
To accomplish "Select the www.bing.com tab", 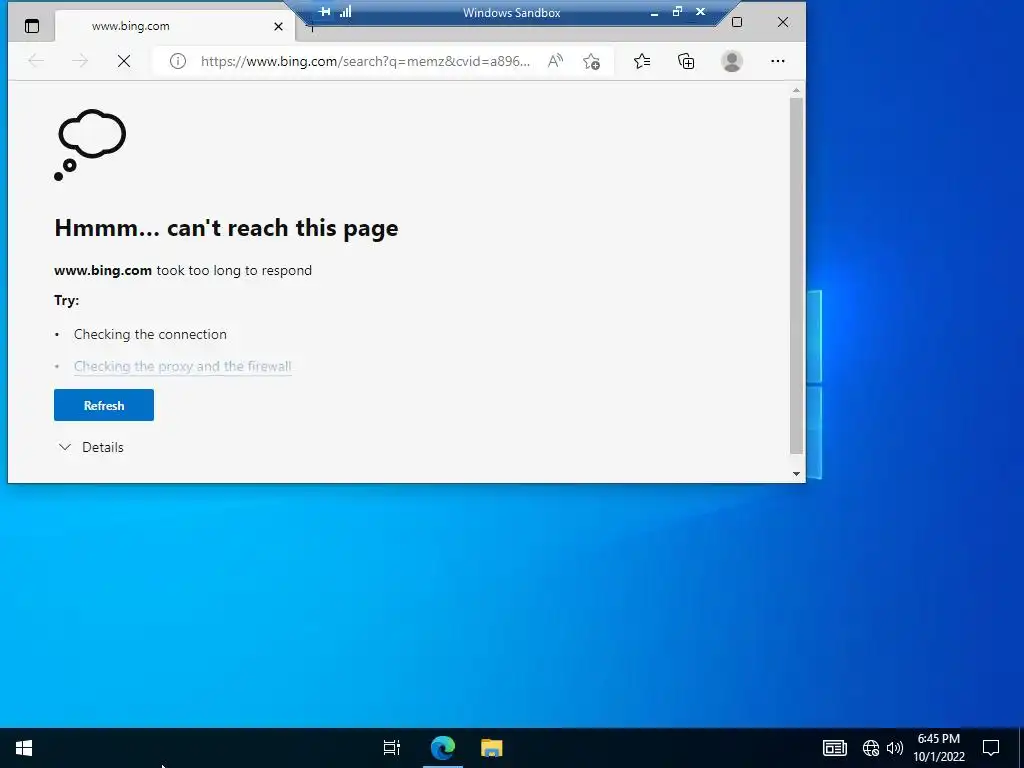I will pos(175,26).
